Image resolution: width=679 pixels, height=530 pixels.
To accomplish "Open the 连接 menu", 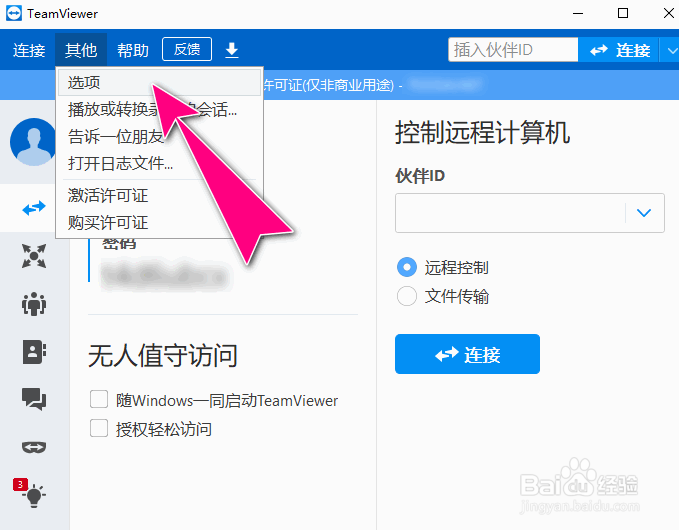I will click(x=29, y=51).
